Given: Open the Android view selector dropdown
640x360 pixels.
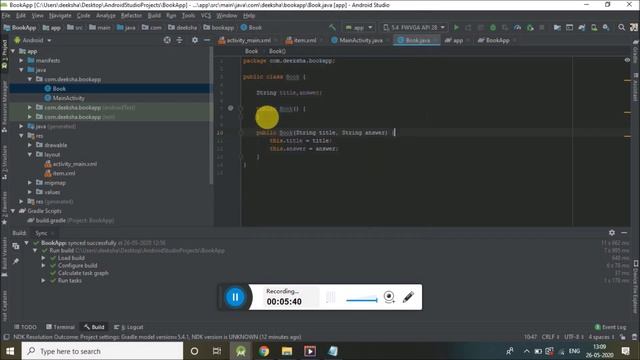Looking at the screenshot, I should [33, 40].
